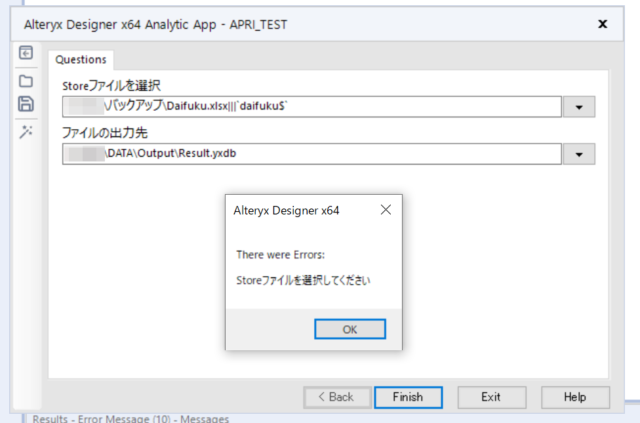This screenshot has height=423, width=640.
Task: Click the save disk icon in sidebar
Action: [26, 104]
